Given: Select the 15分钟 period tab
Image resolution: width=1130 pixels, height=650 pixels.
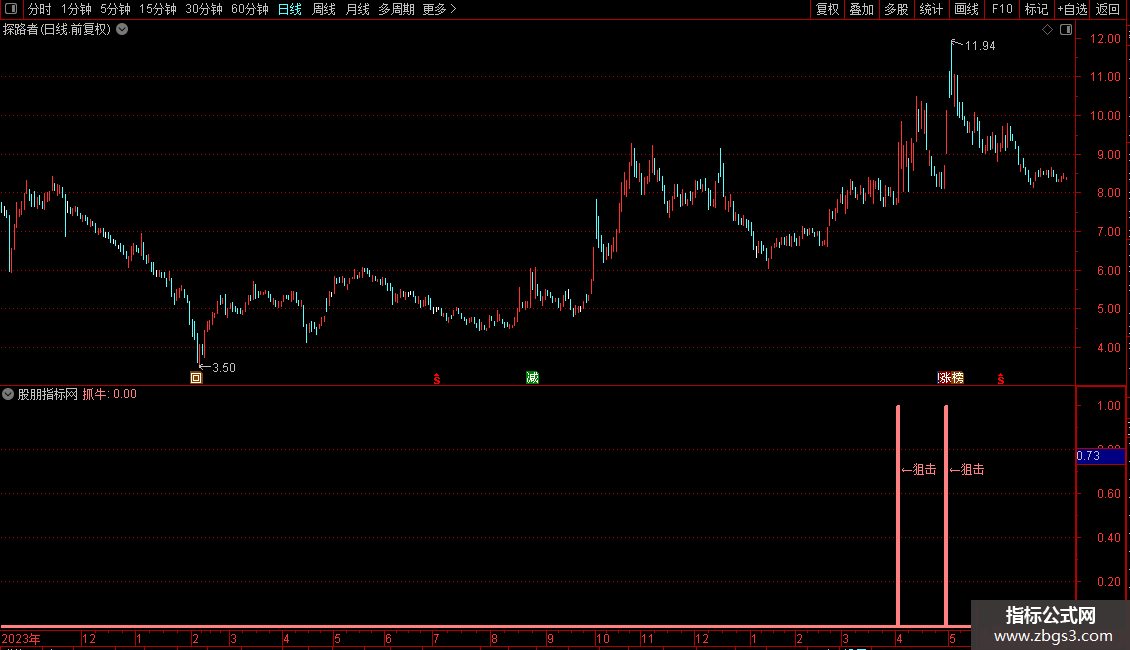Looking at the screenshot, I should 157,9.
